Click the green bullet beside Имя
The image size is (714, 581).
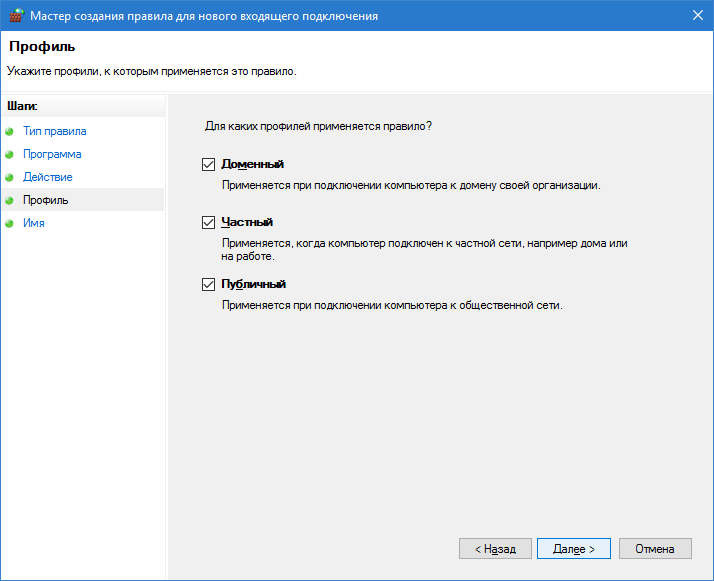(10, 223)
